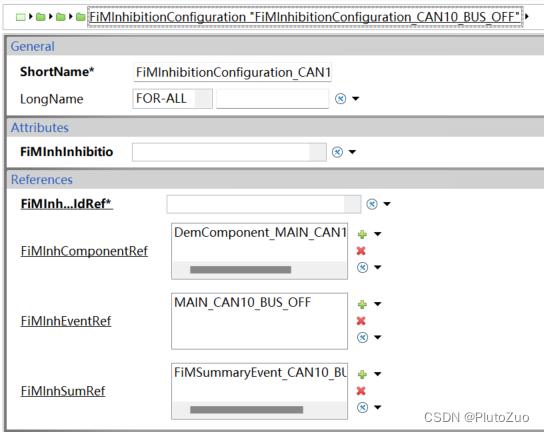Click green plus icon beside FiMInhEventRef

click(x=362, y=304)
